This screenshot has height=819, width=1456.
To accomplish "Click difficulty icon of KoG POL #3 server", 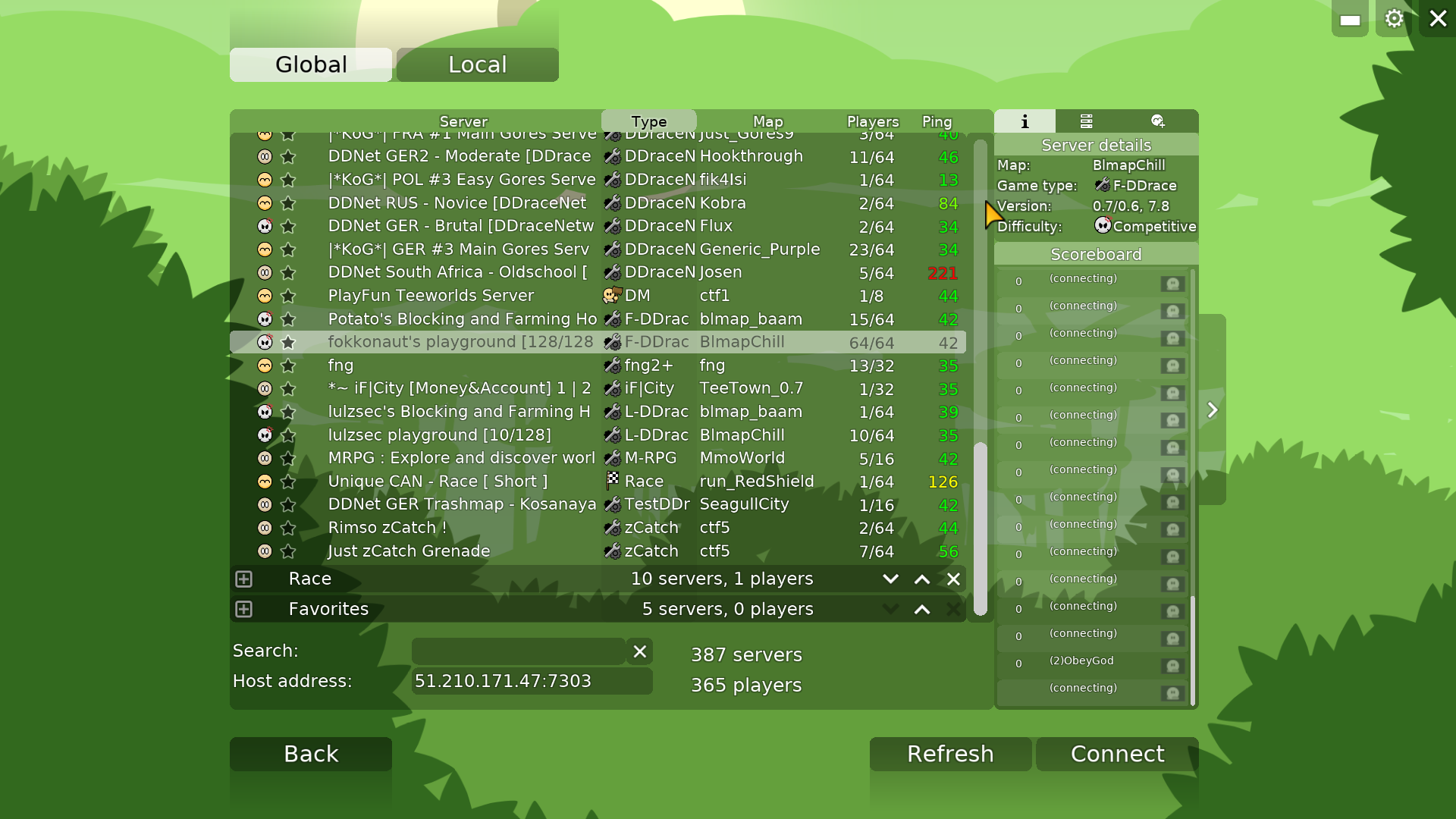I will 265,180.
